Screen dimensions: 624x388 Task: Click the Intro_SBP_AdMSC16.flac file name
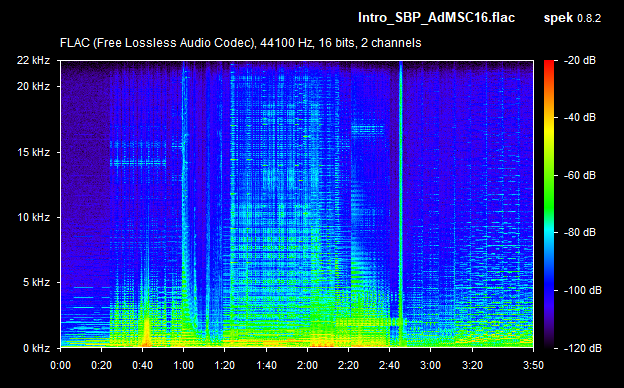[x=436, y=18]
